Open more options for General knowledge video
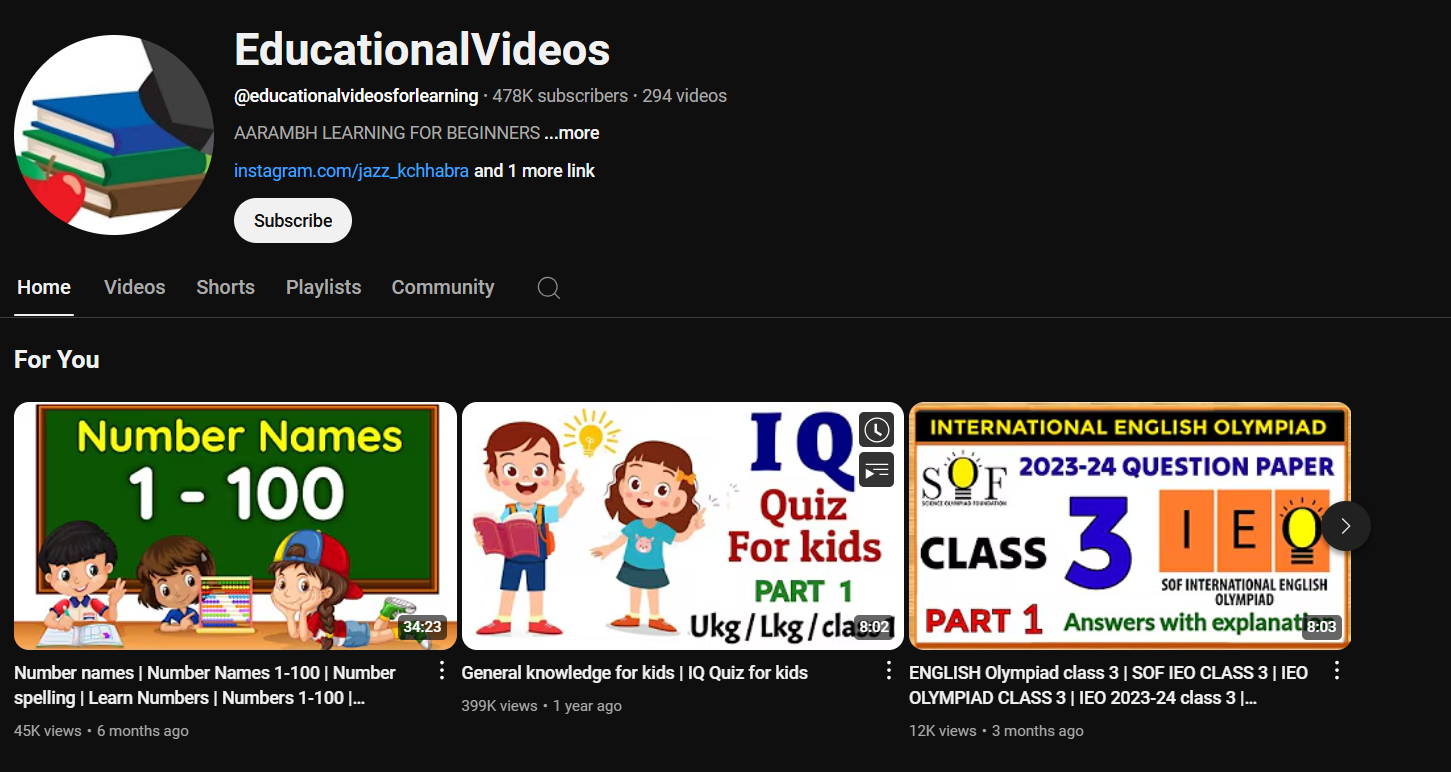This screenshot has width=1451, height=772. (x=888, y=671)
